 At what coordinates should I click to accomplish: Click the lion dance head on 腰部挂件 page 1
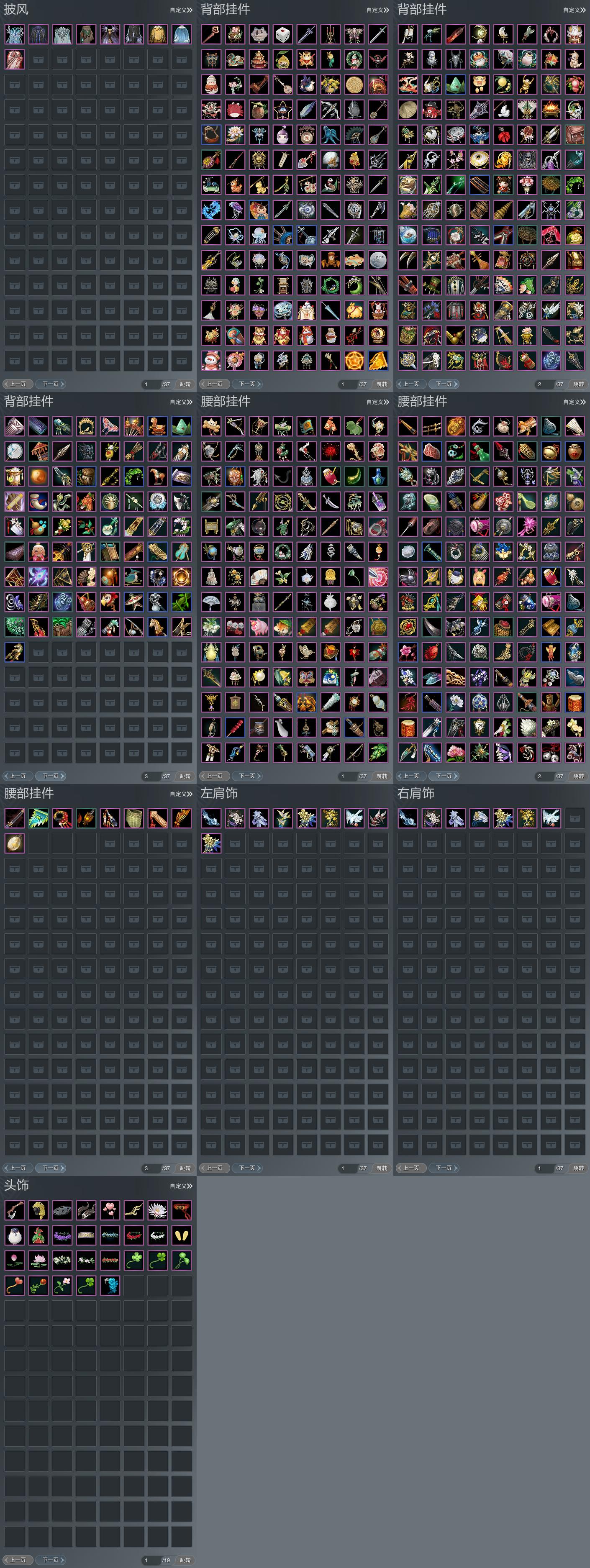pos(306,677)
